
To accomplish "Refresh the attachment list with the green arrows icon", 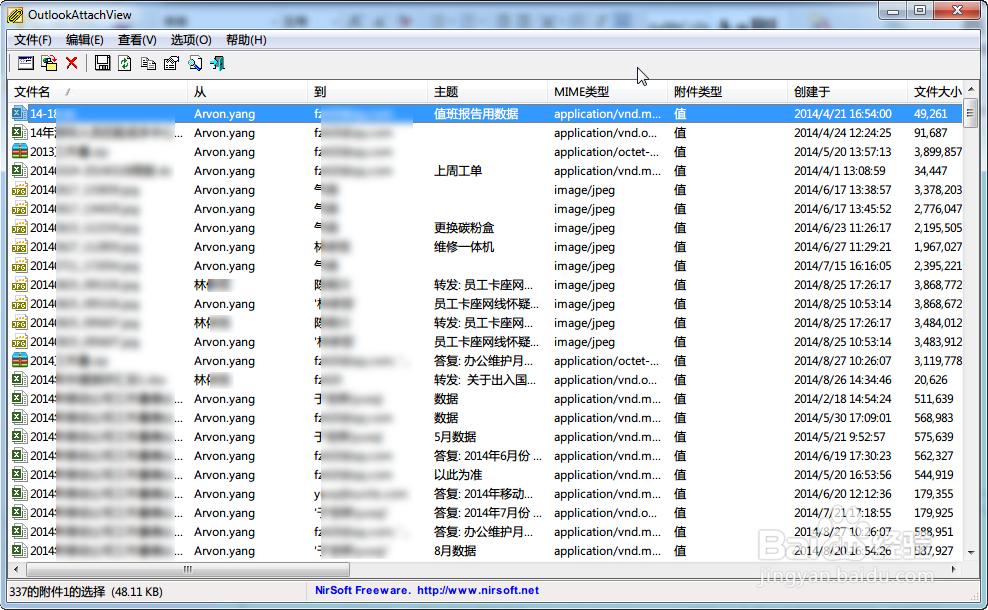I will pyautogui.click(x=125, y=63).
